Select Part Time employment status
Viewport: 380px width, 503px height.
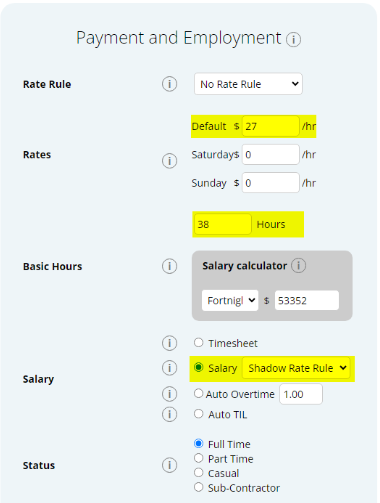tap(199, 458)
